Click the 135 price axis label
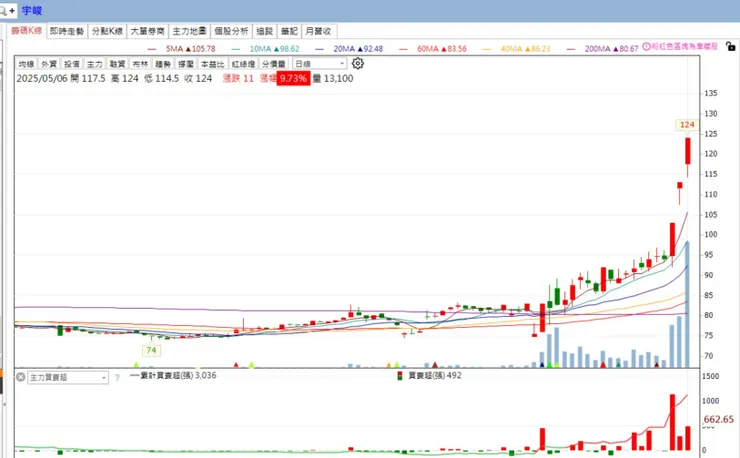This screenshot has width=740, height=458. click(711, 93)
